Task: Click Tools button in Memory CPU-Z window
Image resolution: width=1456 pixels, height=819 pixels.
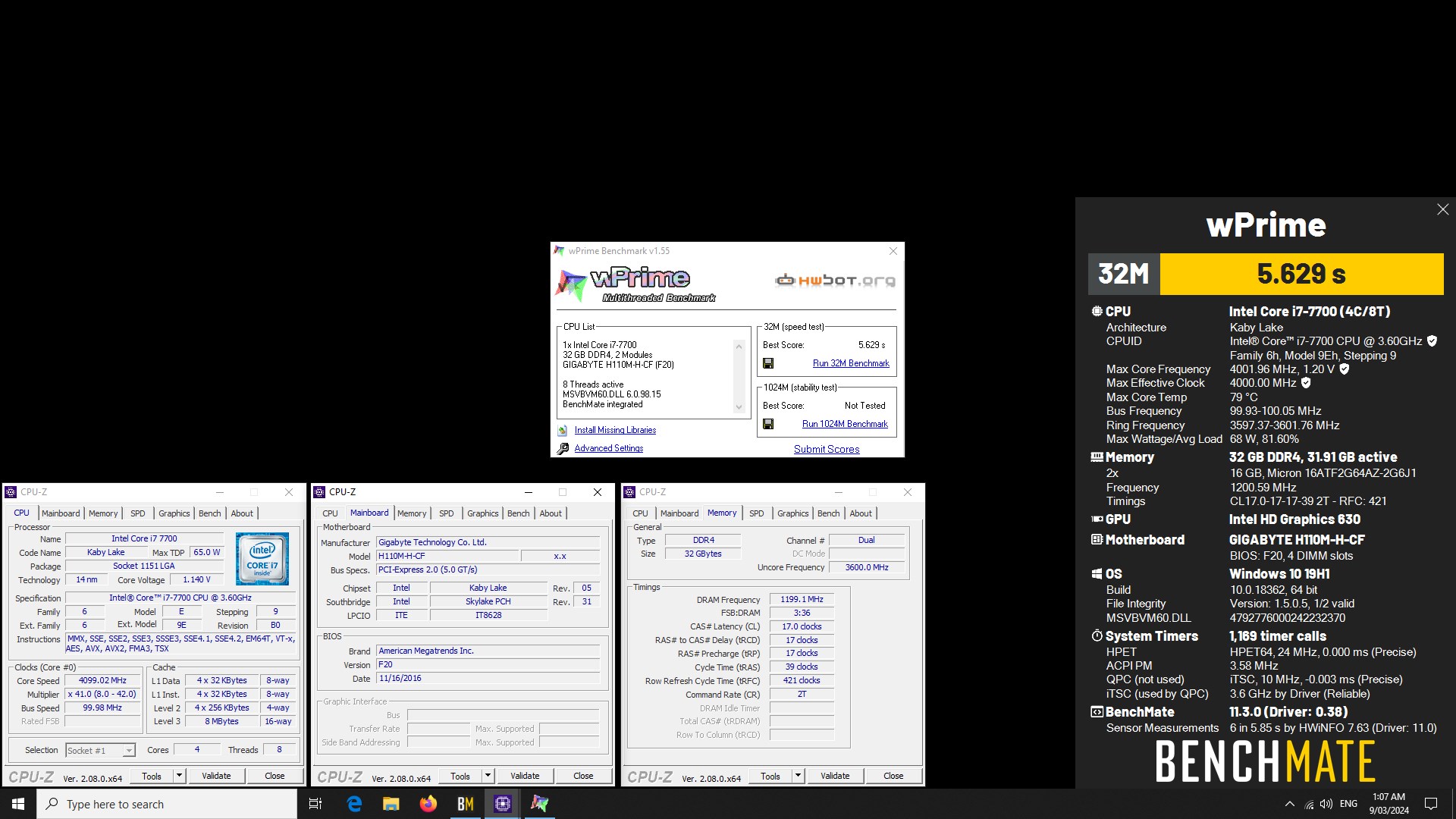Action: pyautogui.click(x=770, y=776)
